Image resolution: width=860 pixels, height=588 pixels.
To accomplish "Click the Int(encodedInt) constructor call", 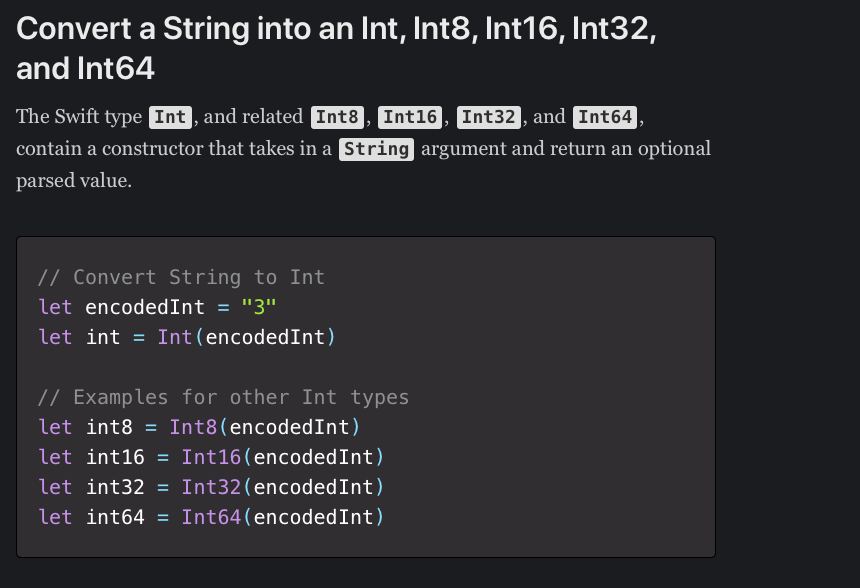I will click(246, 337).
